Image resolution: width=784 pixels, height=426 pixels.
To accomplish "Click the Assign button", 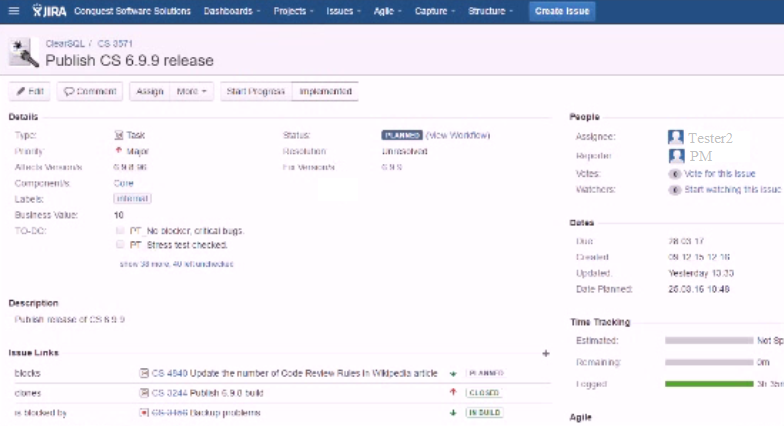I will (x=150, y=92).
